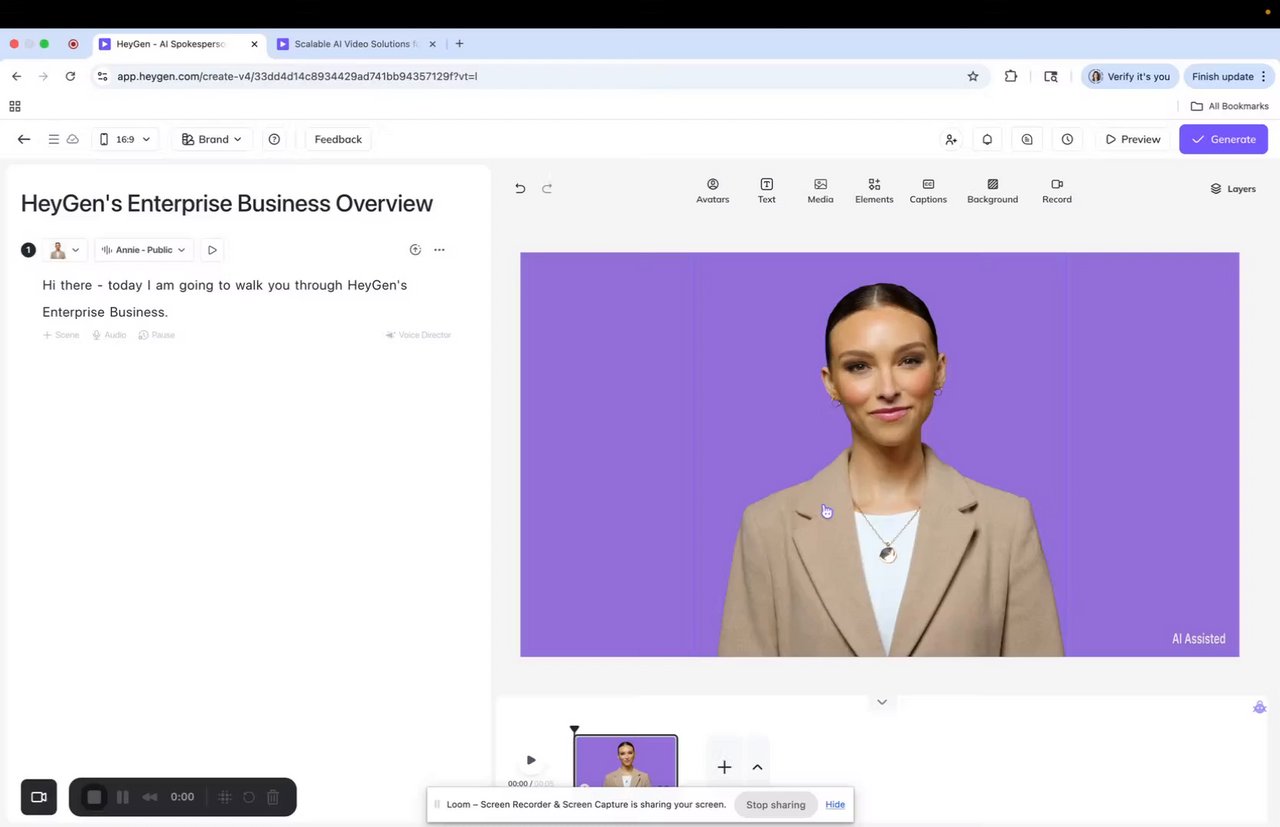Add a new scene with plus button
Viewport: 1280px width, 827px height.
724,767
